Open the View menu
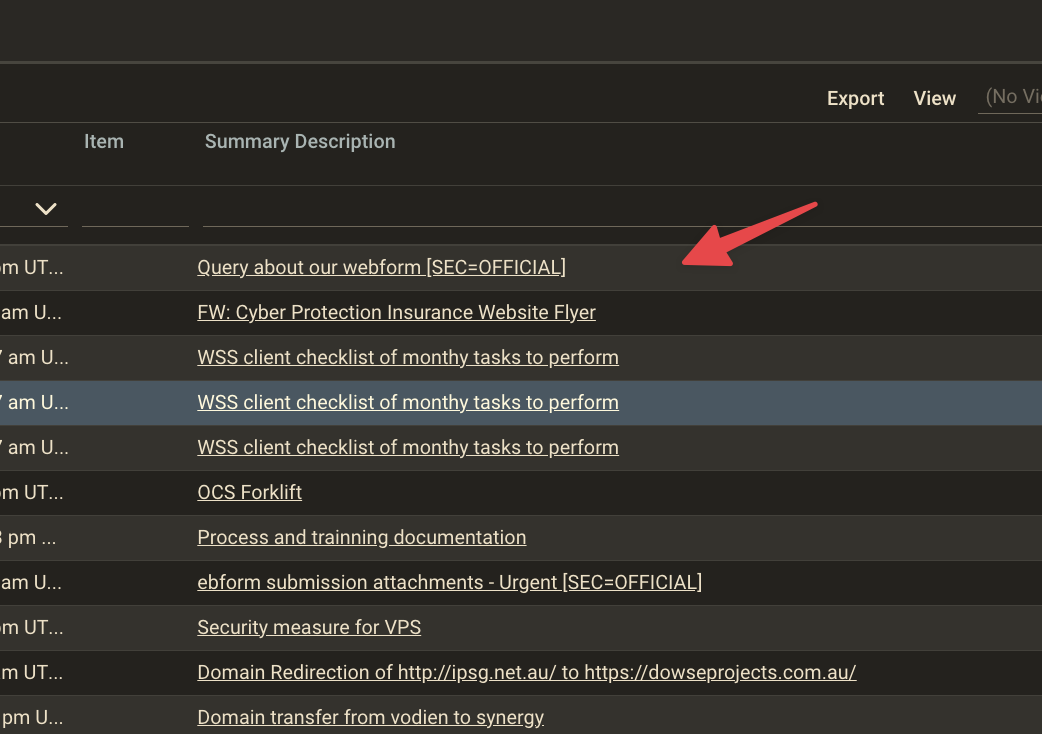 [934, 98]
